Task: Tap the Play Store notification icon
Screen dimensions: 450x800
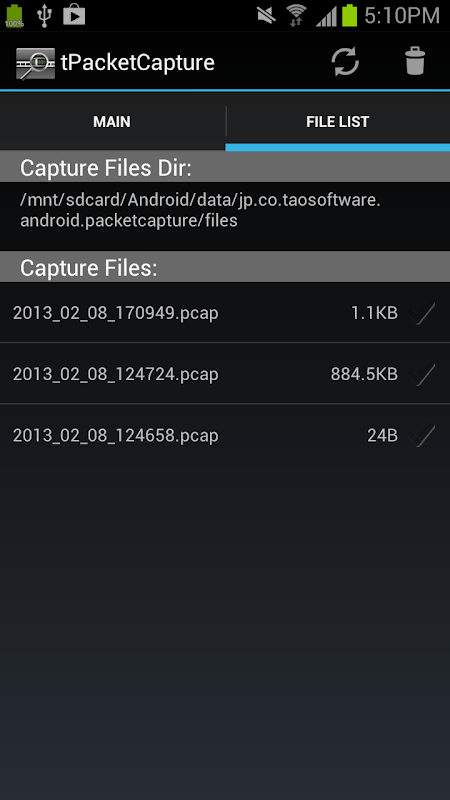Action: pos(74,15)
